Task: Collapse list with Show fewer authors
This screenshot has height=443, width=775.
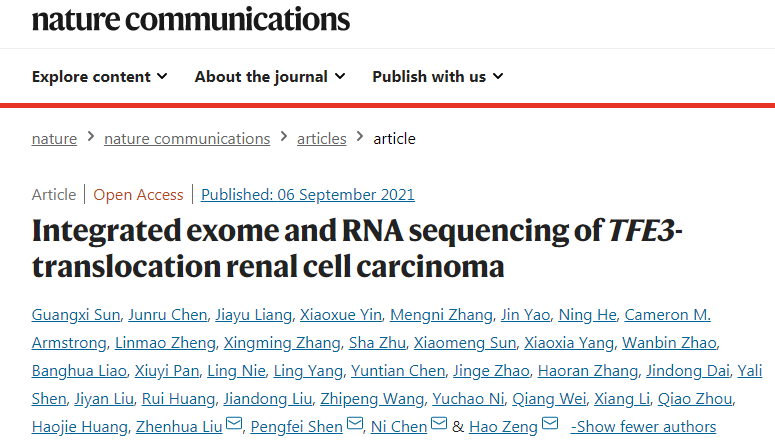Action: click(x=643, y=427)
